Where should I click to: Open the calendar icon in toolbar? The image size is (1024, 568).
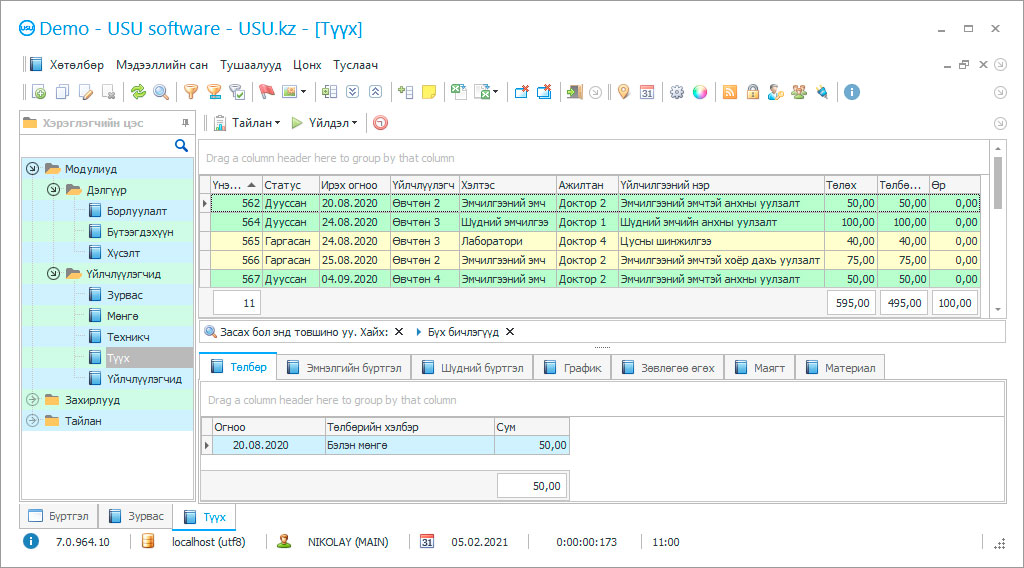coord(647,92)
